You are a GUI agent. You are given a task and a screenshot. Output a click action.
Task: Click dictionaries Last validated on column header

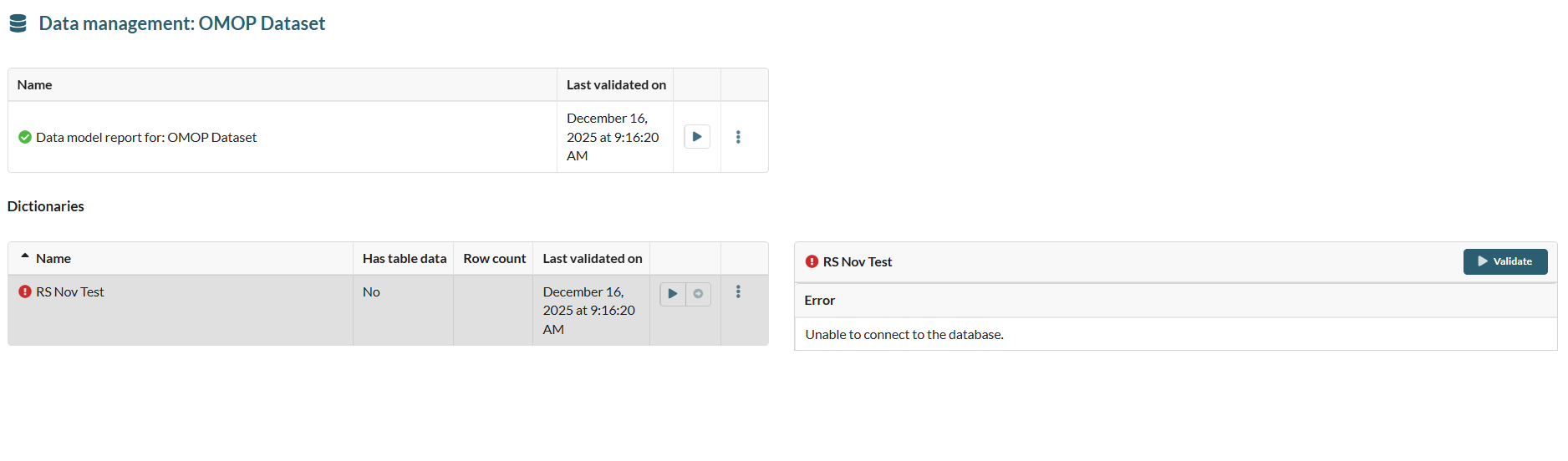point(593,259)
